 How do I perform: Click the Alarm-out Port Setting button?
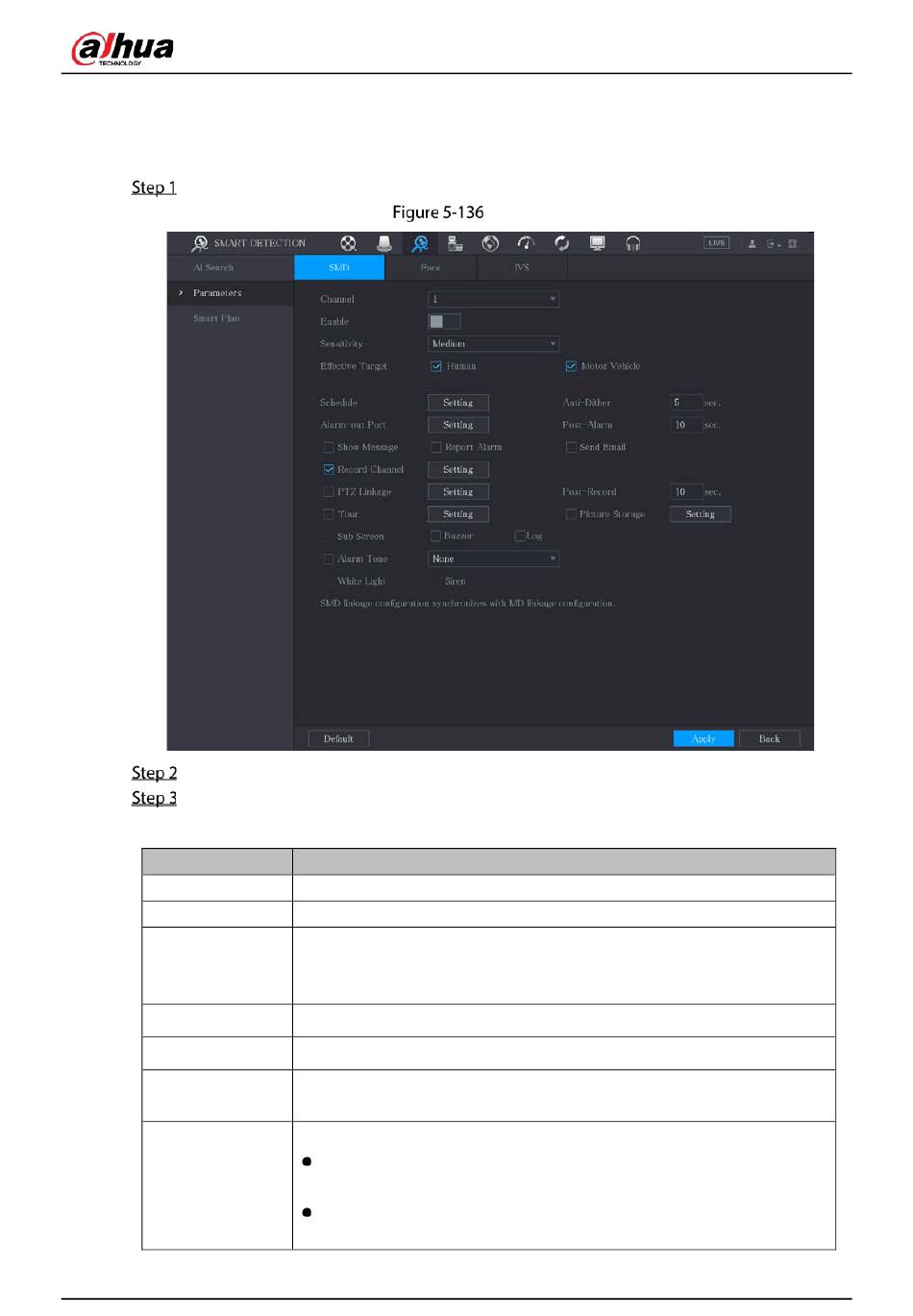click(x=458, y=425)
